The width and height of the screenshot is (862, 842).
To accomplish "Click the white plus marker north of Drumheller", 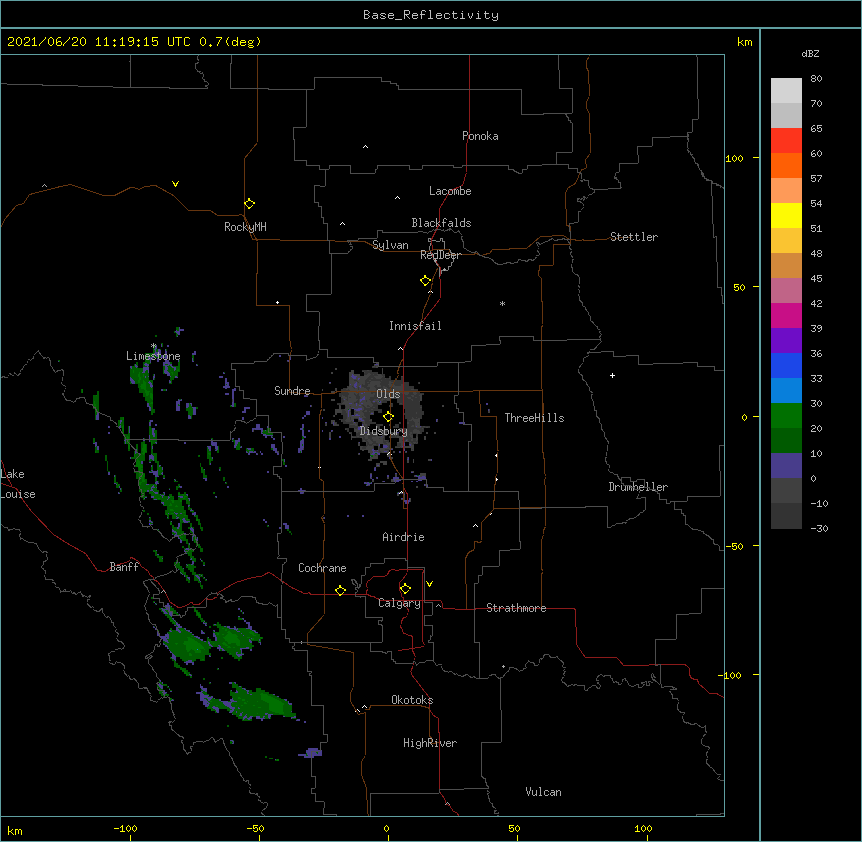I will click(612, 375).
